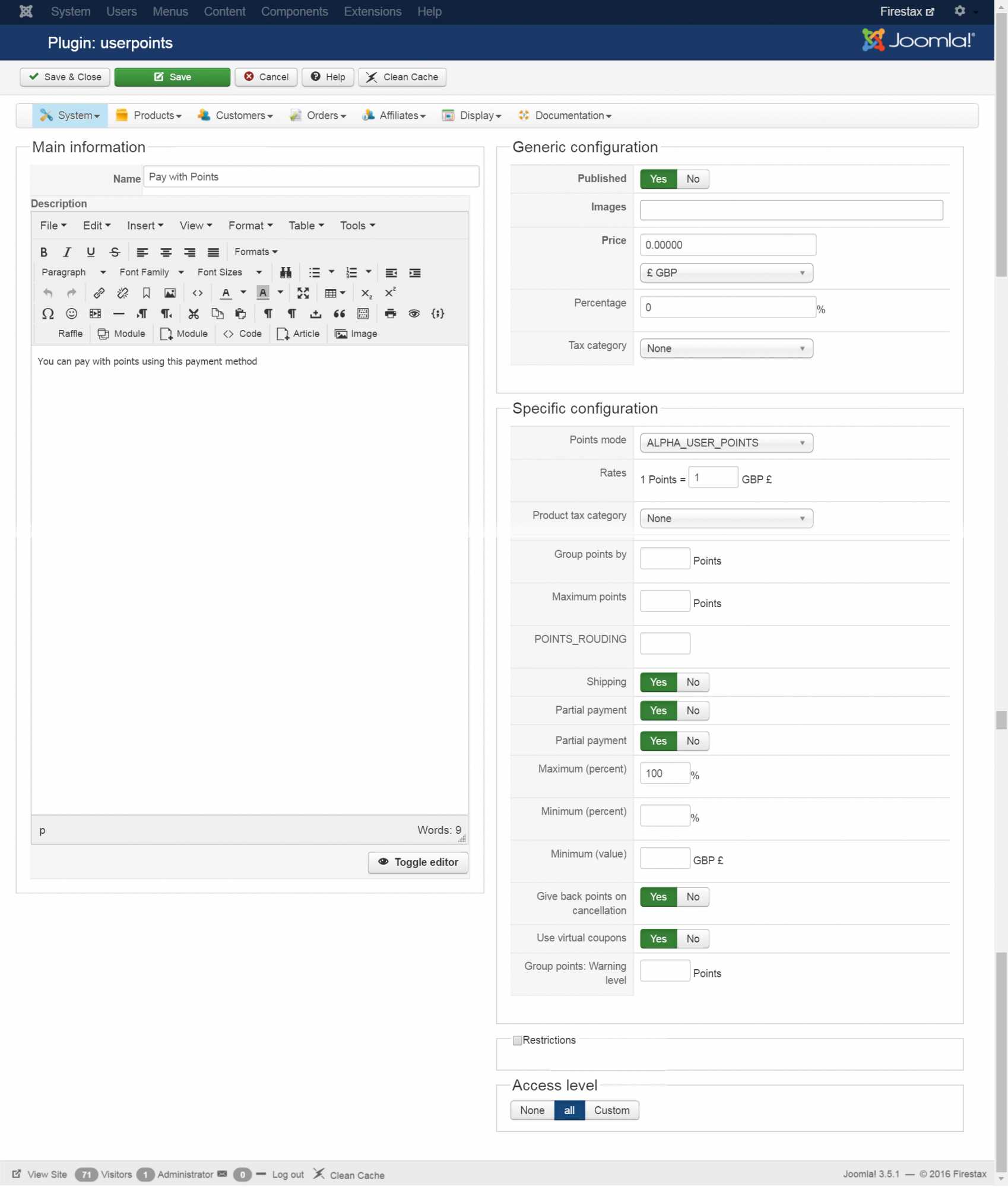Click Save & Close button

click(65, 77)
